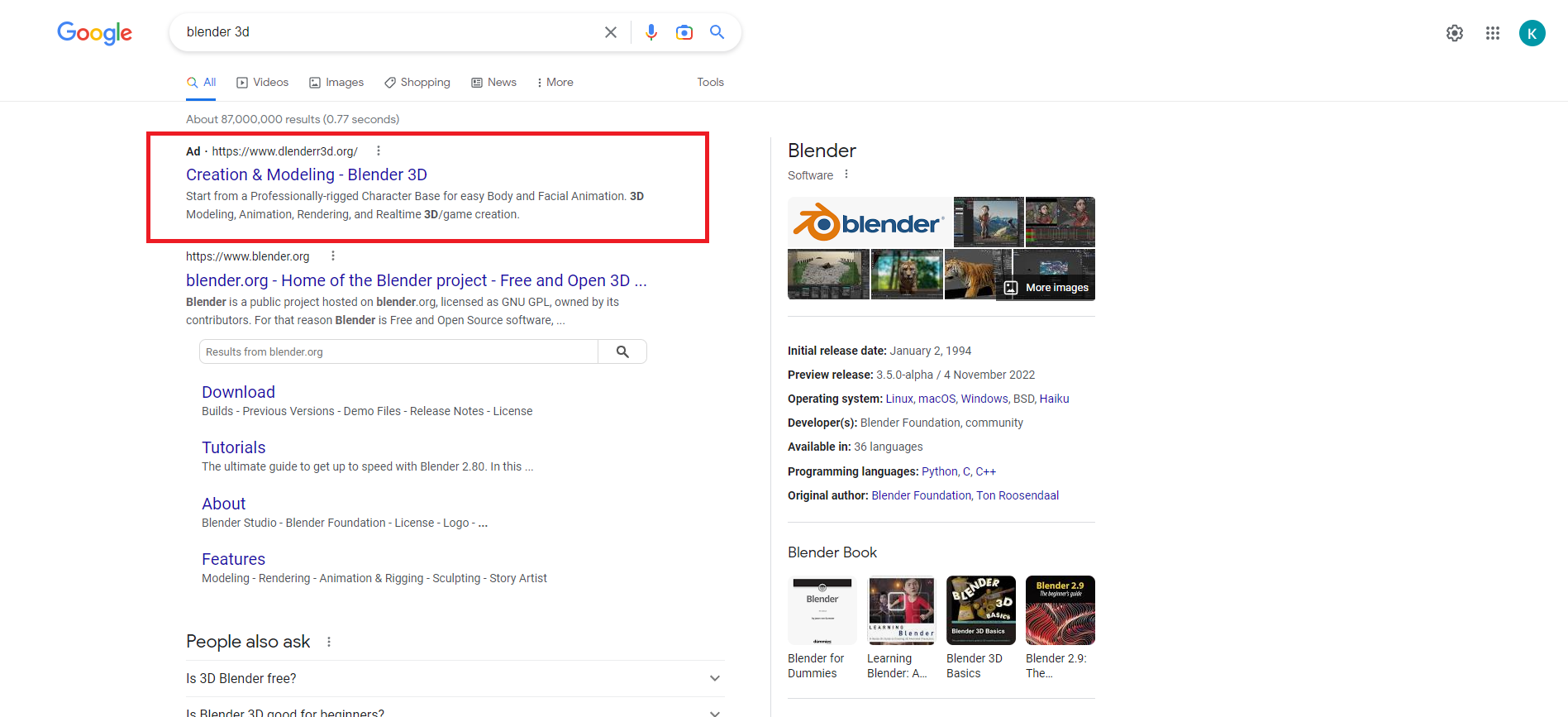Switch to the Images tab
The width and height of the screenshot is (1568, 717).
(336, 83)
